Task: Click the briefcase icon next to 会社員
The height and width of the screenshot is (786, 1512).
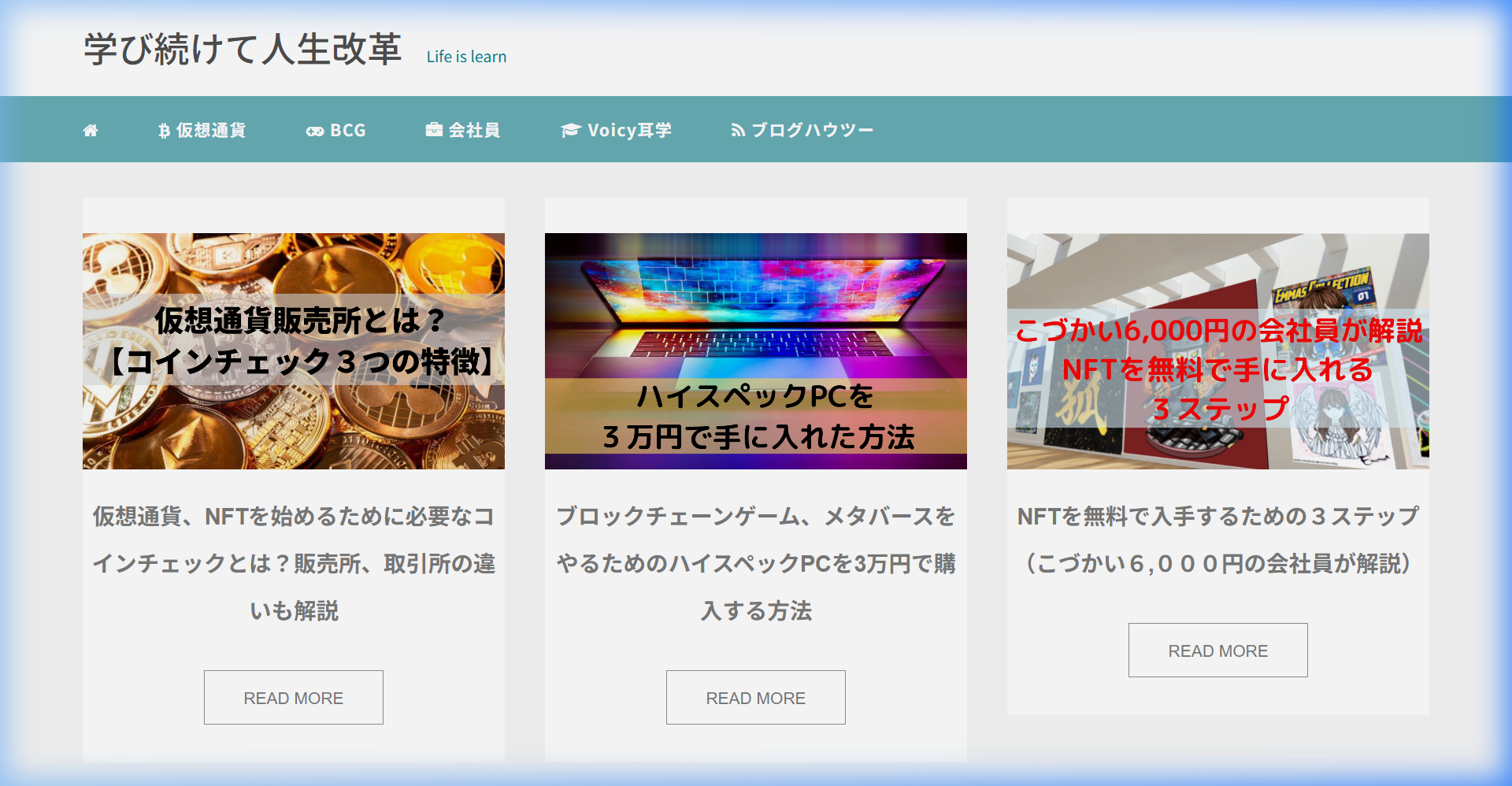Action: click(434, 130)
